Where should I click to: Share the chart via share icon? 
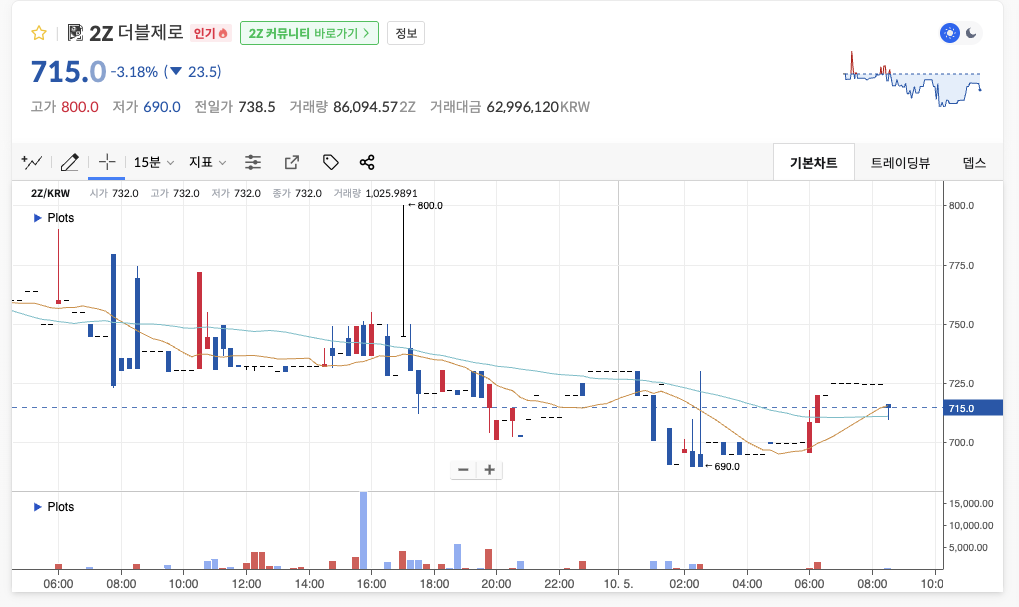[x=367, y=162]
